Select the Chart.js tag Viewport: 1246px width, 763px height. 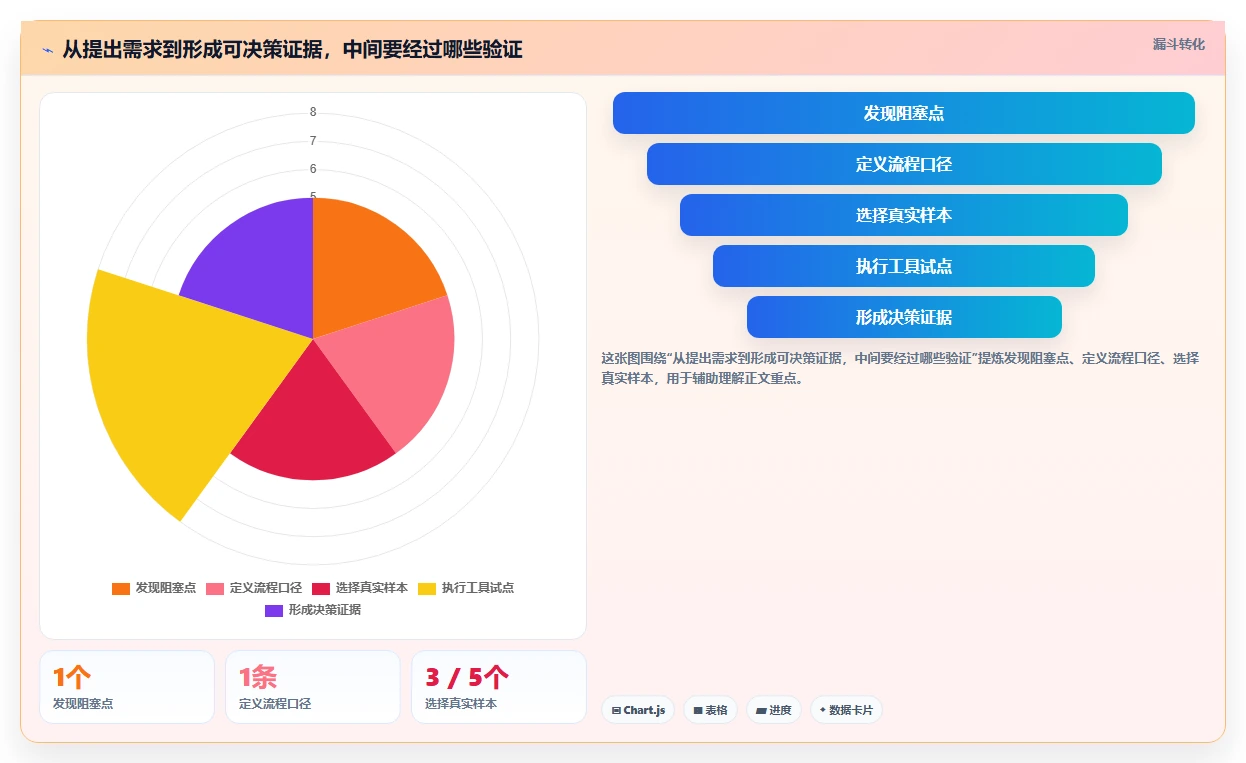[x=638, y=710]
